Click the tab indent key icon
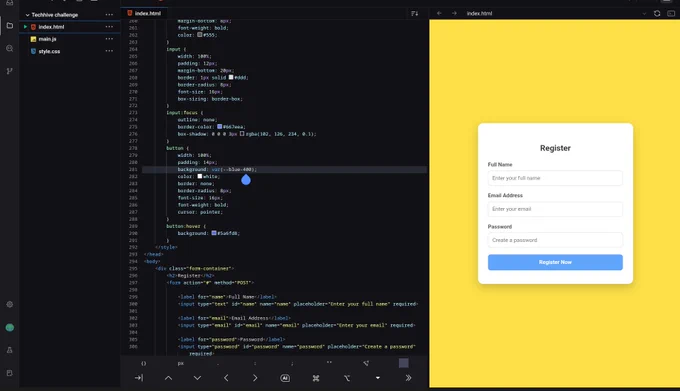The image size is (680, 391). 139,378
